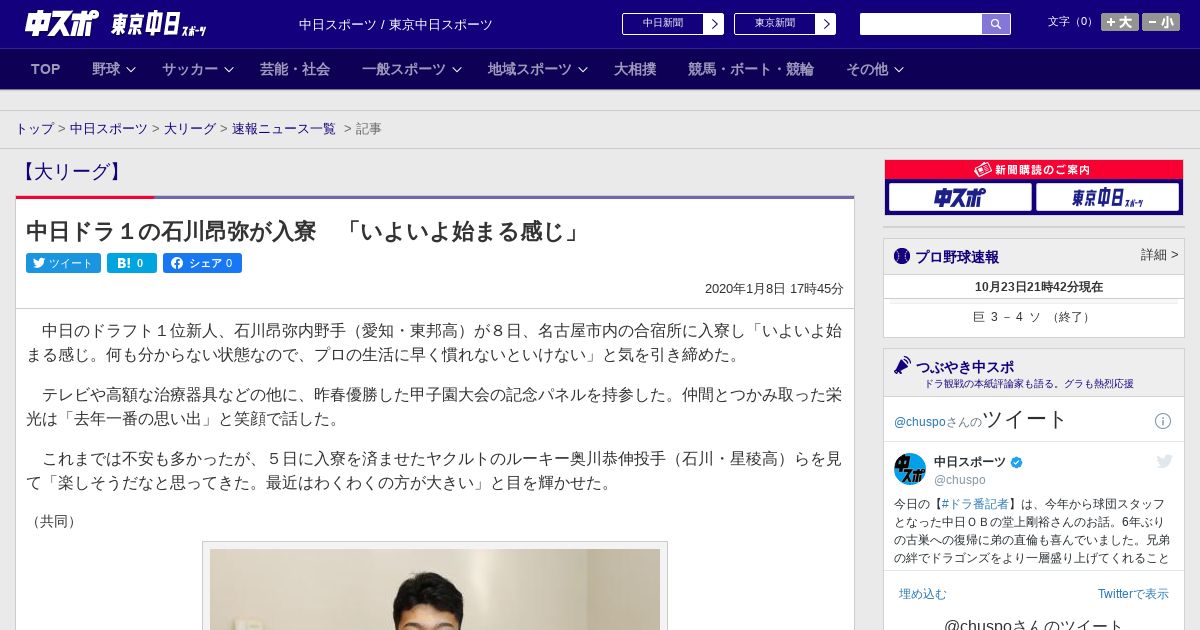
Task: Click 大リーグ breadcrumb link
Action: click(x=190, y=129)
